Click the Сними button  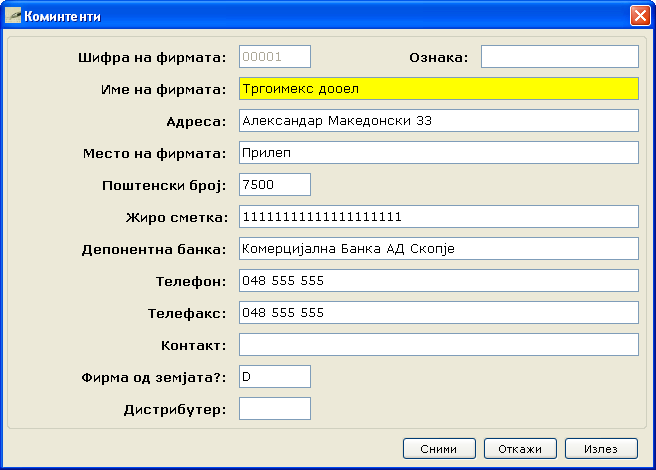click(439, 448)
